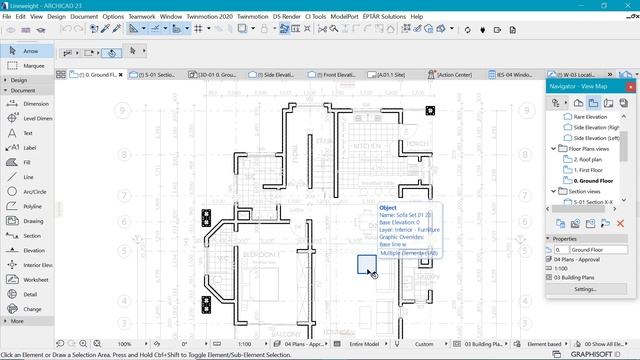640x360 pixels.
Task: Click the Settings... button in Navigator
Action: [586, 289]
